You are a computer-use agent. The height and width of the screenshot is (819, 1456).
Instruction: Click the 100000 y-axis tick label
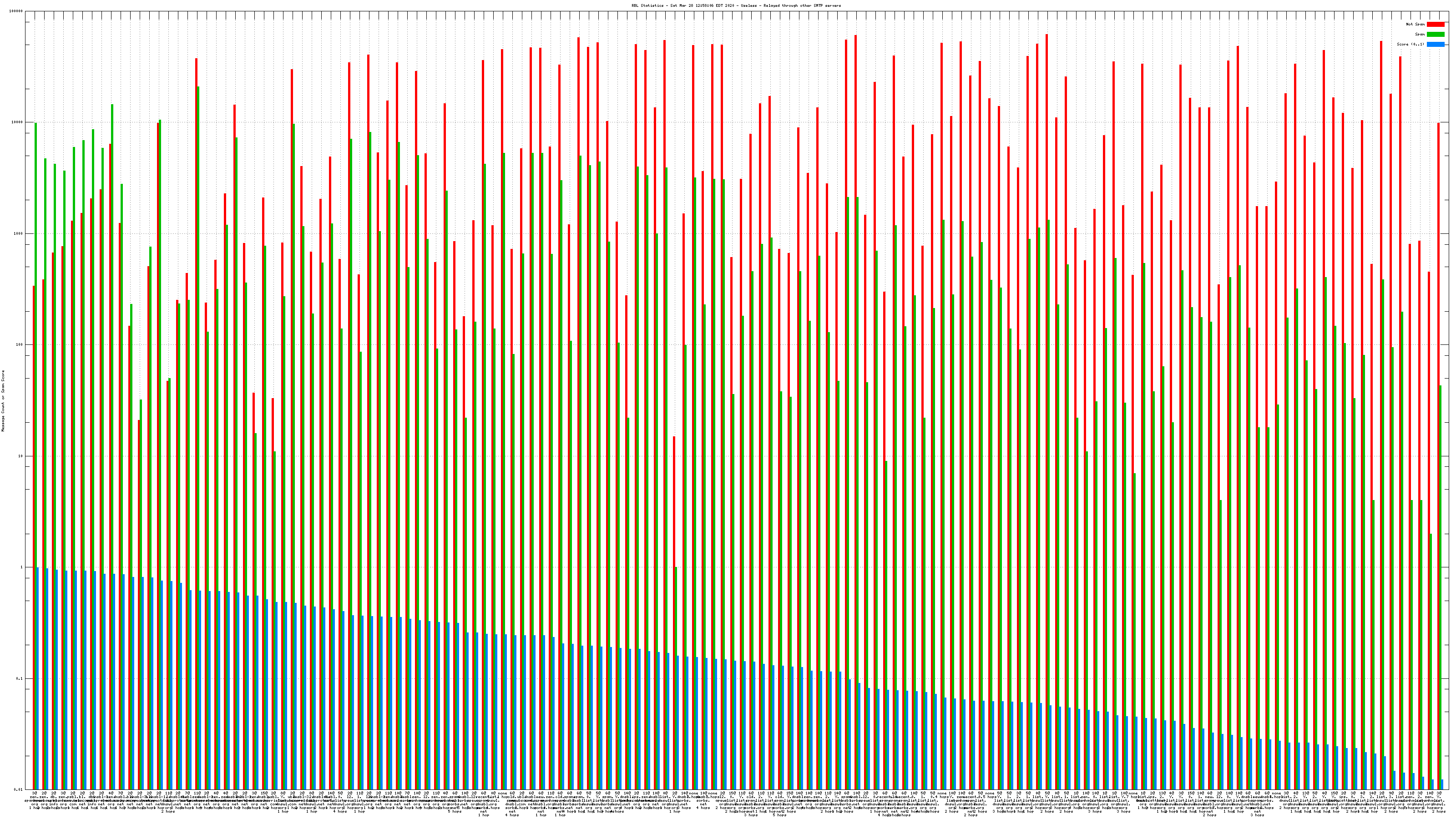point(17,11)
